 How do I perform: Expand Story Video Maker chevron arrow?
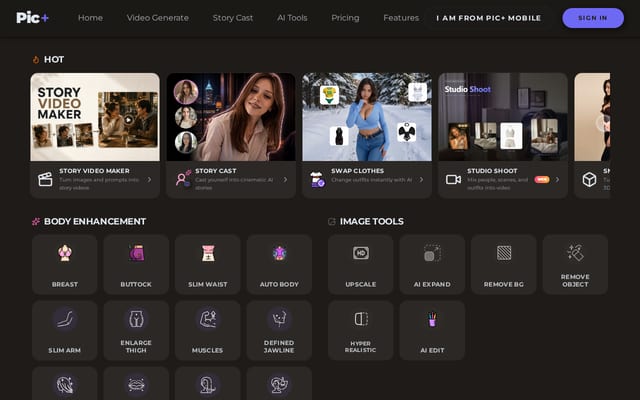coord(149,180)
